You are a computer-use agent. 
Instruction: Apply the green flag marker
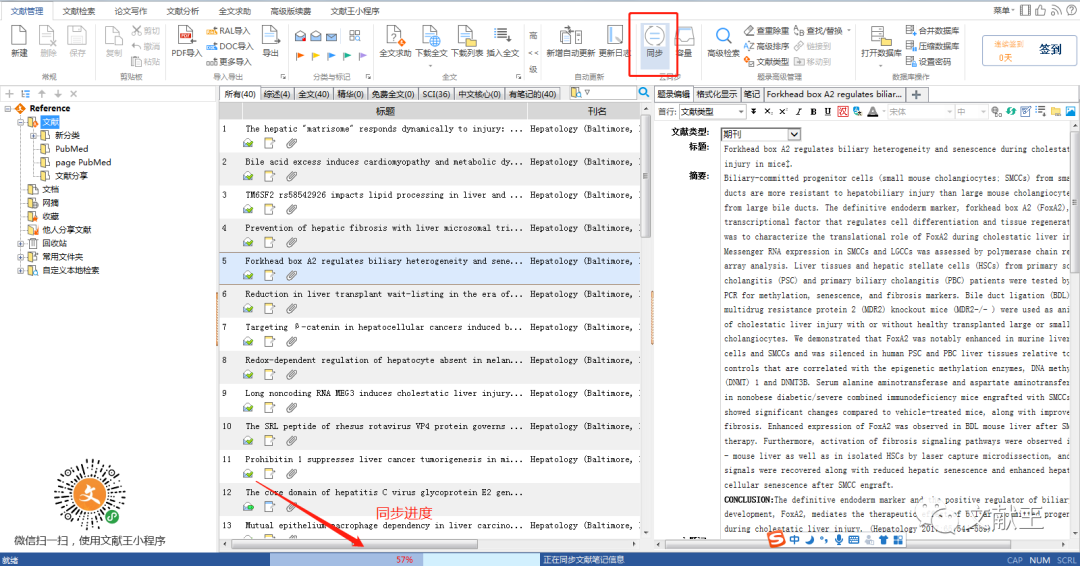click(x=347, y=56)
